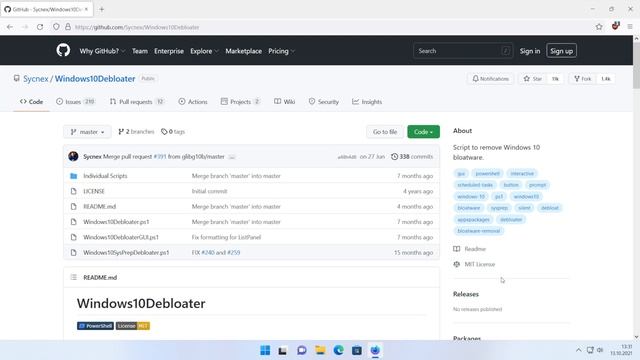View the 0 tags link
This screenshot has height=360, width=640.
[173, 131]
